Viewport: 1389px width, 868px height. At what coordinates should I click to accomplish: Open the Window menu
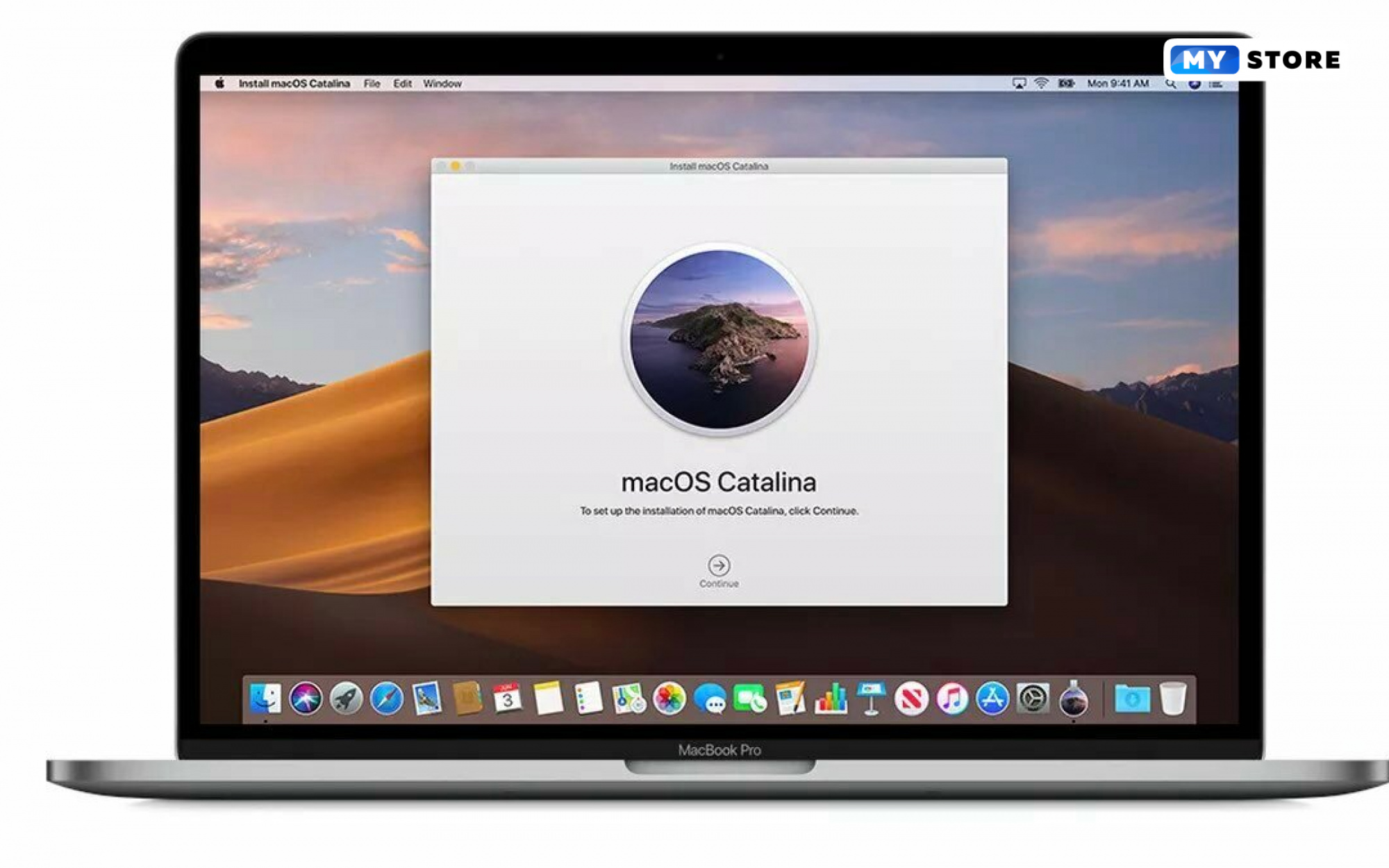(442, 83)
